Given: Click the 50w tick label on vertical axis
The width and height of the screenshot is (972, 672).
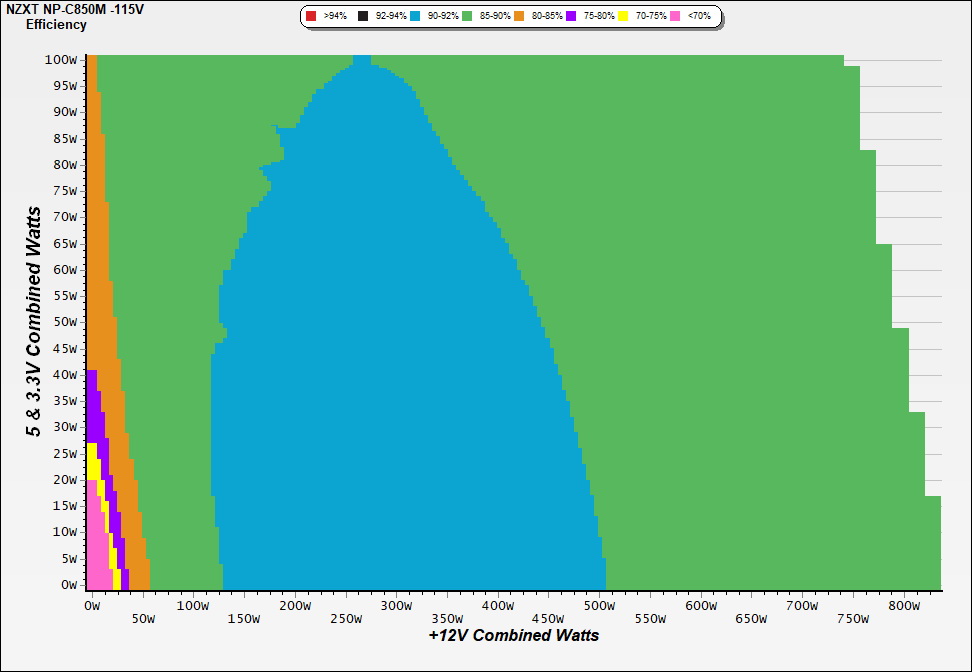Looking at the screenshot, I should [x=64, y=322].
